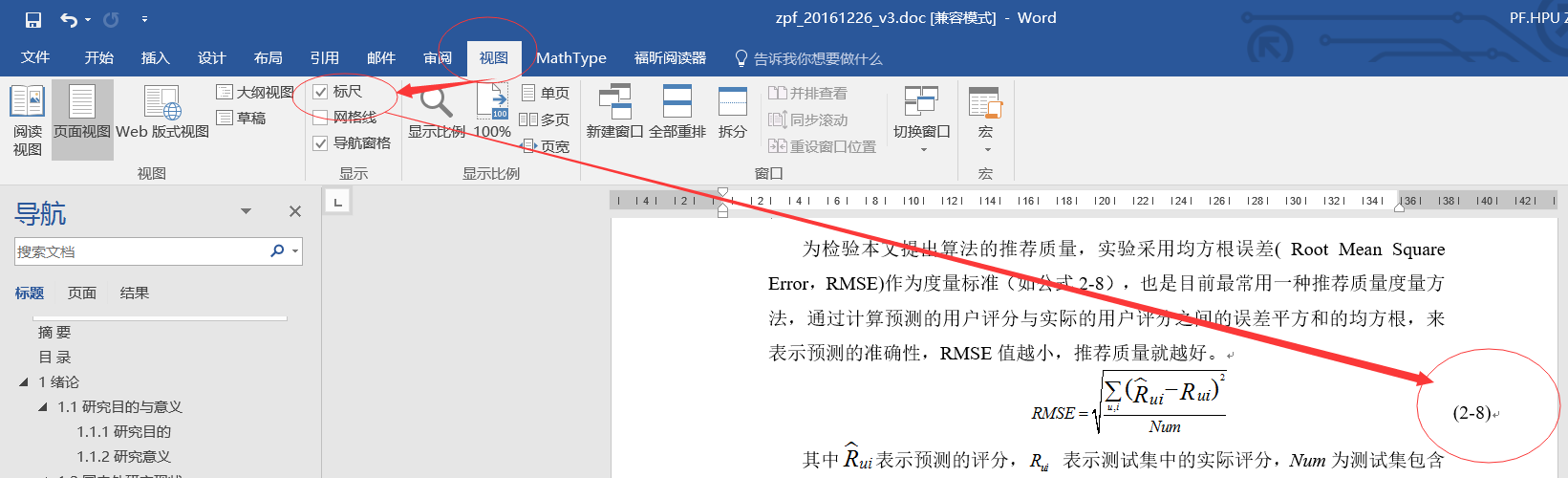This screenshot has height=478, width=1568.
Task: Open the 切换窗口 dropdown
Action: point(922,119)
